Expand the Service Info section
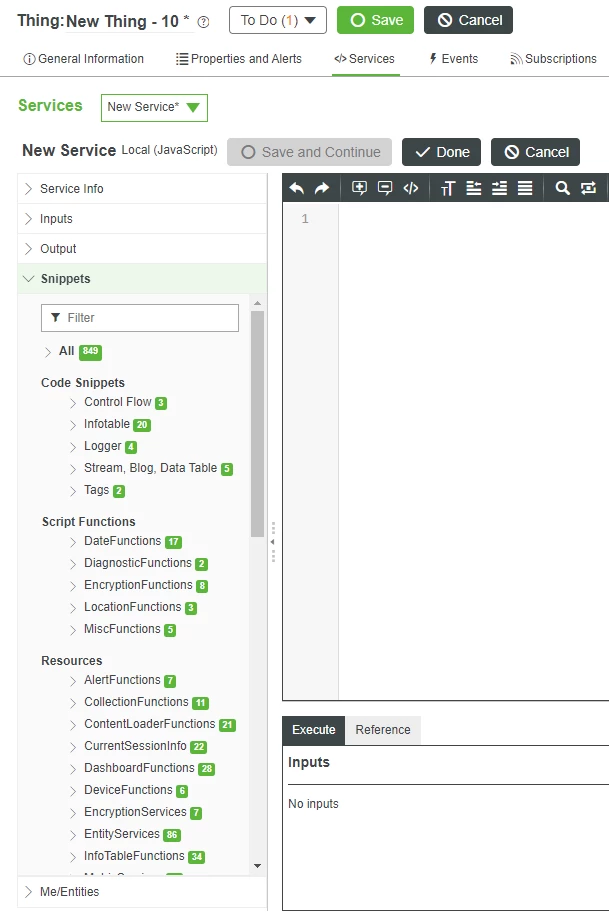The image size is (609, 917). pyautogui.click(x=142, y=189)
